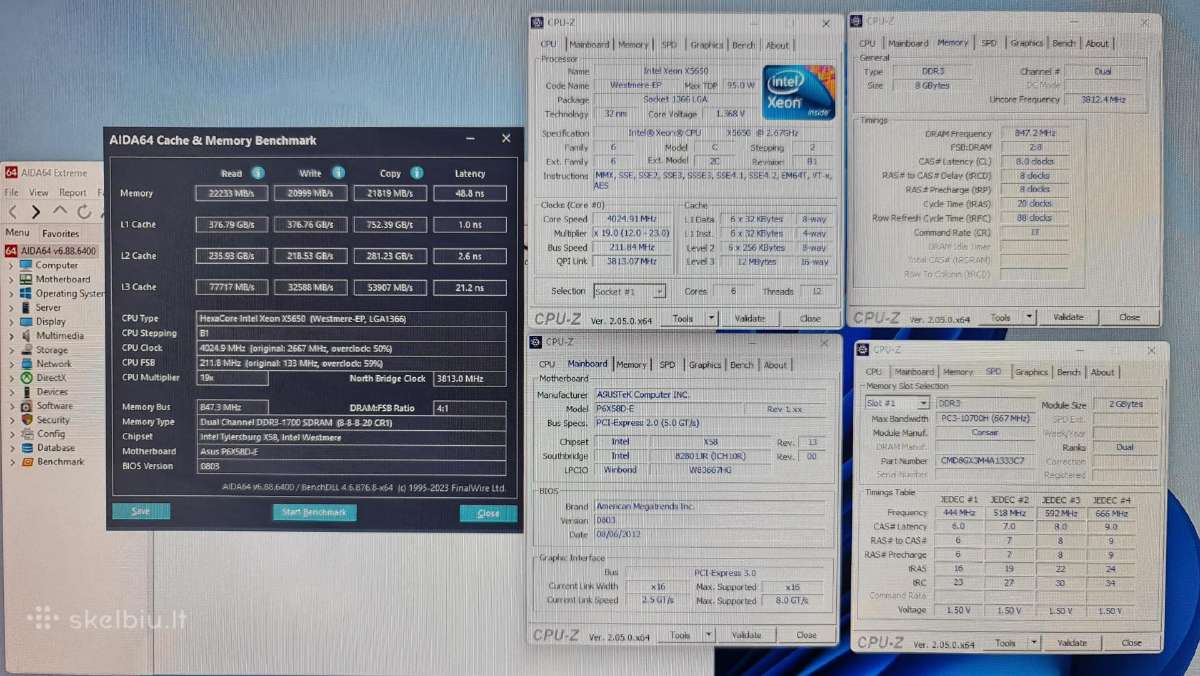The image size is (1200, 676).
Task: Go forward with AIDA64 right arrow
Action: pos(36,212)
